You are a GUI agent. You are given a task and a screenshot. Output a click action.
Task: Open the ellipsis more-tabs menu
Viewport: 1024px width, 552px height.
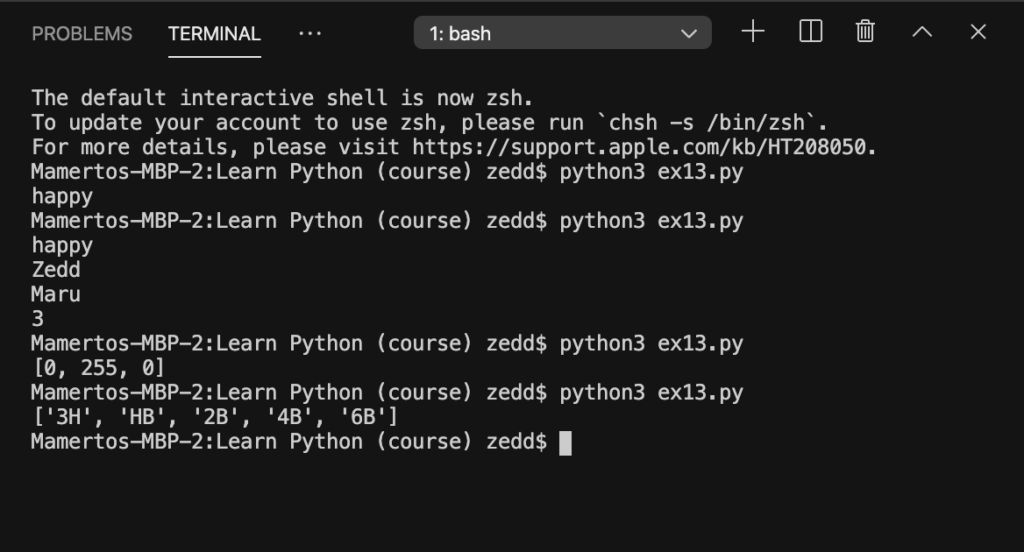tap(310, 33)
